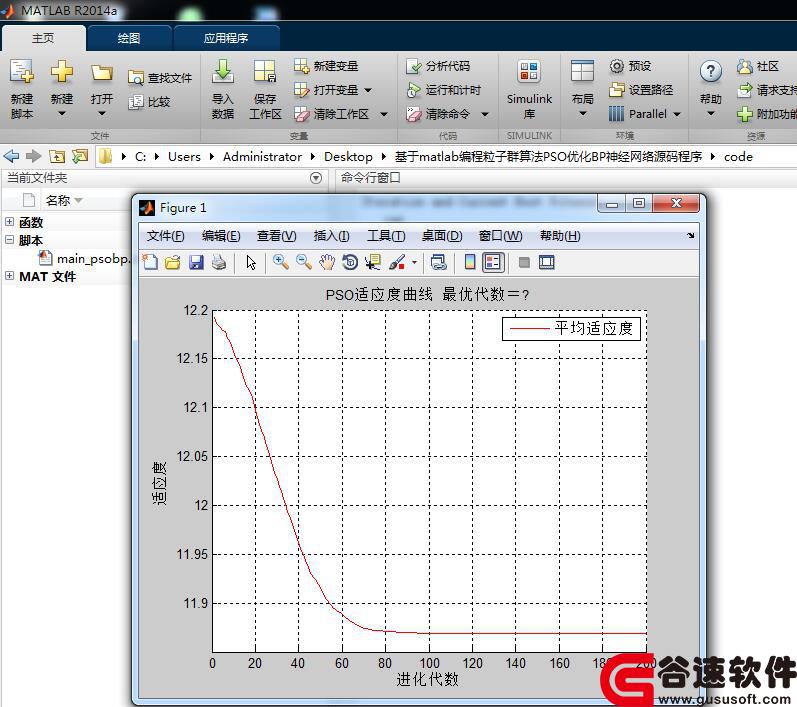Click the Open (打开) folder icon
Image resolution: width=797 pixels, height=707 pixels.
coord(102,73)
